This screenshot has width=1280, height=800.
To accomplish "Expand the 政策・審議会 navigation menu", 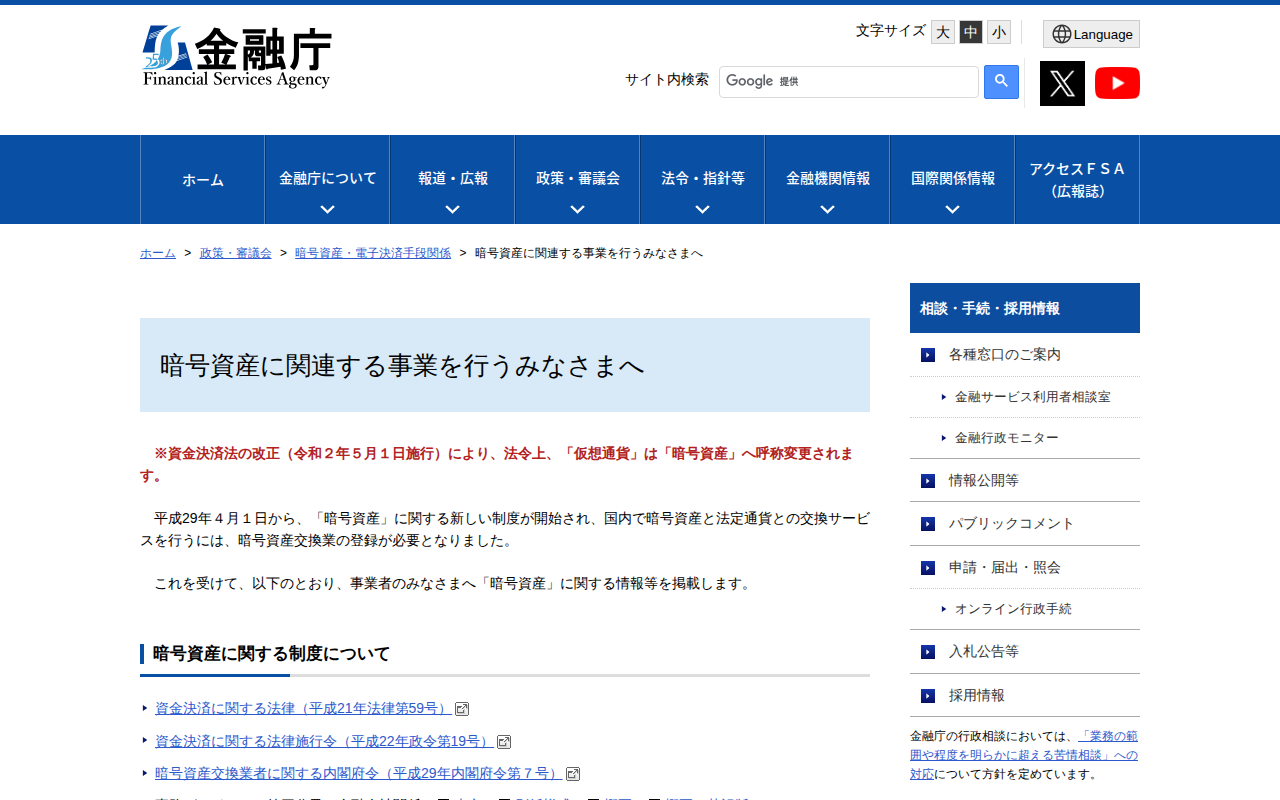I will 577,179.
